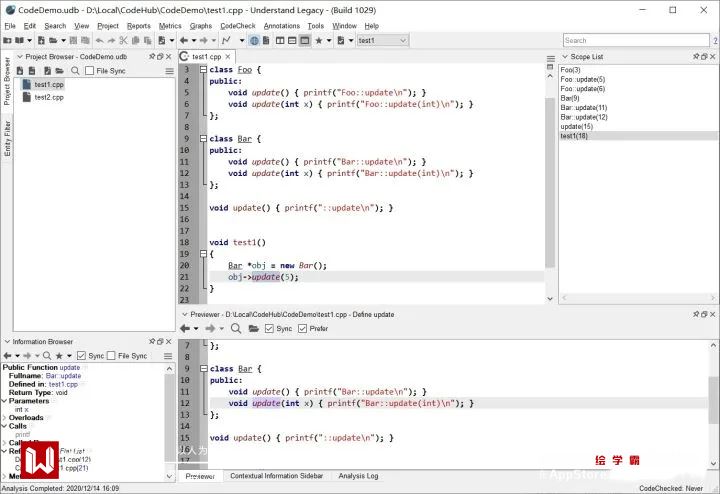Open the Reports menu
The height and width of the screenshot is (494, 720).
(139, 26)
